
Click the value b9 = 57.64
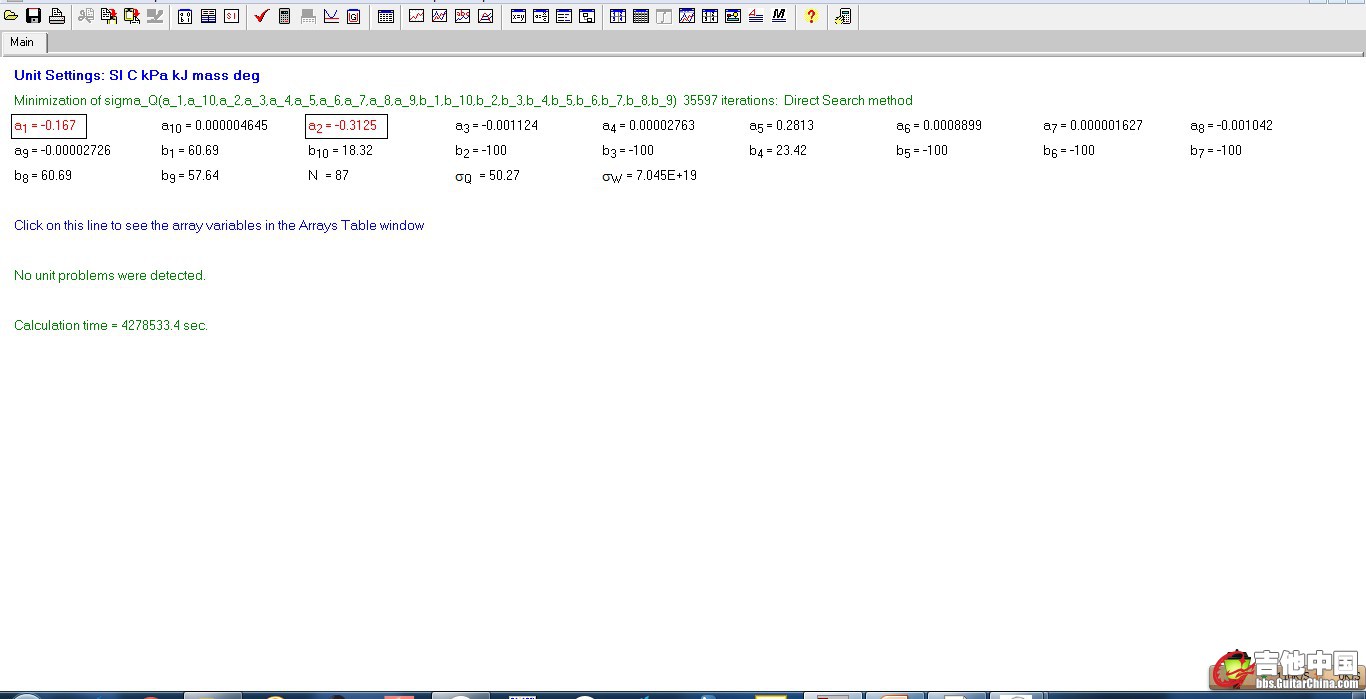tap(190, 176)
